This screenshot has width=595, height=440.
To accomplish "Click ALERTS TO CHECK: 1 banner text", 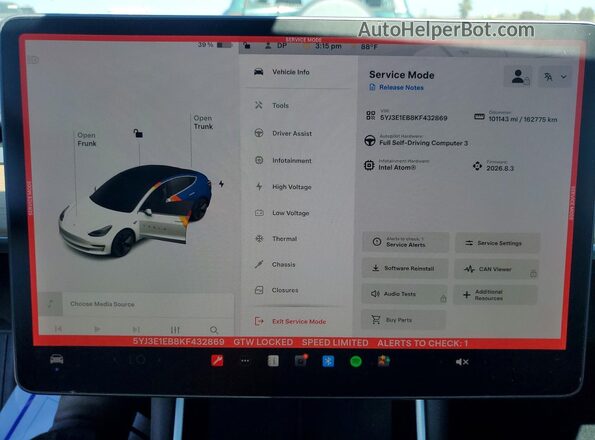I will click(x=422, y=343).
